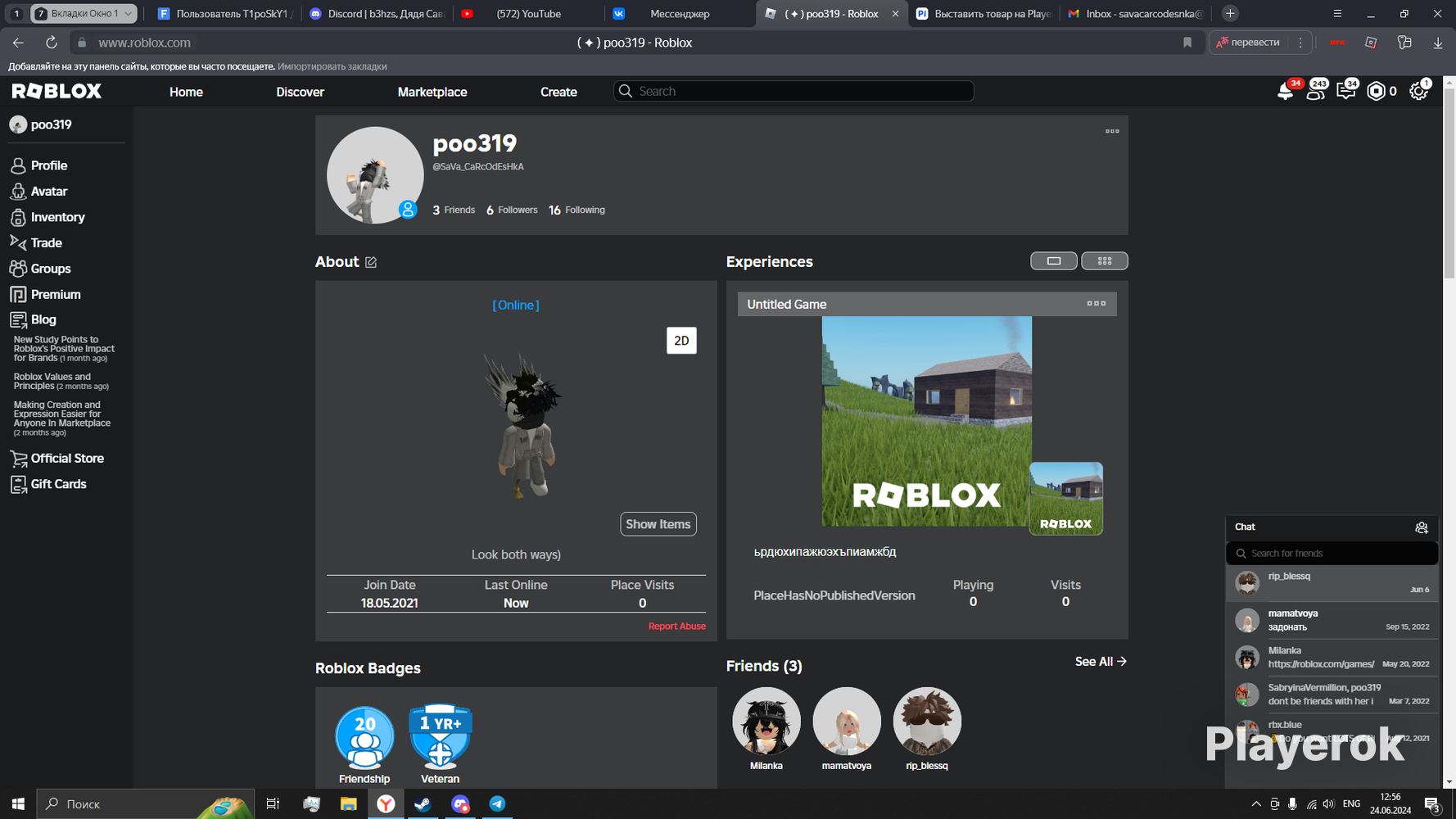Open the Windows Start menu

pyautogui.click(x=18, y=804)
